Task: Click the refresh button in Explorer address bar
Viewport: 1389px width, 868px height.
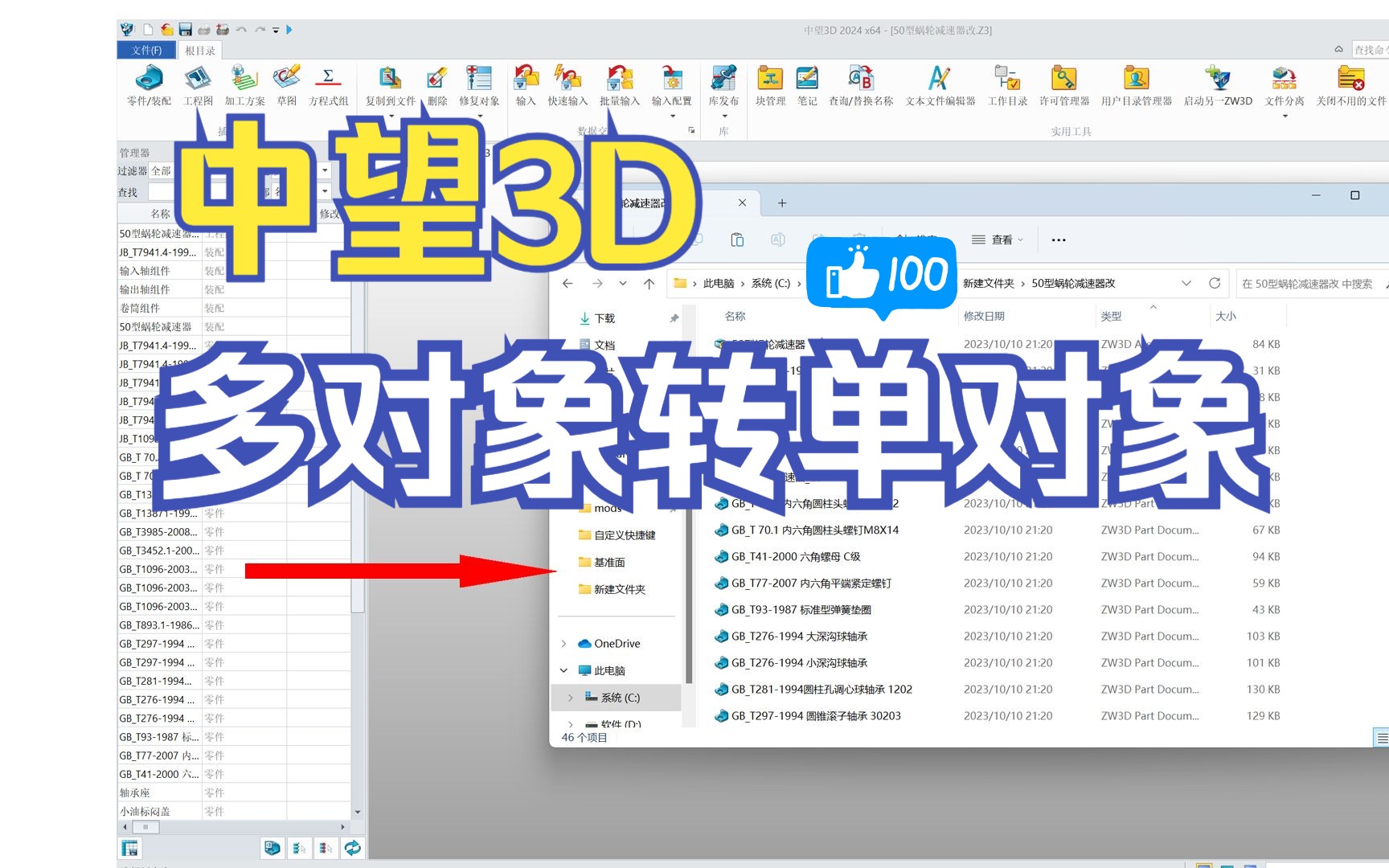Action: (x=1215, y=283)
